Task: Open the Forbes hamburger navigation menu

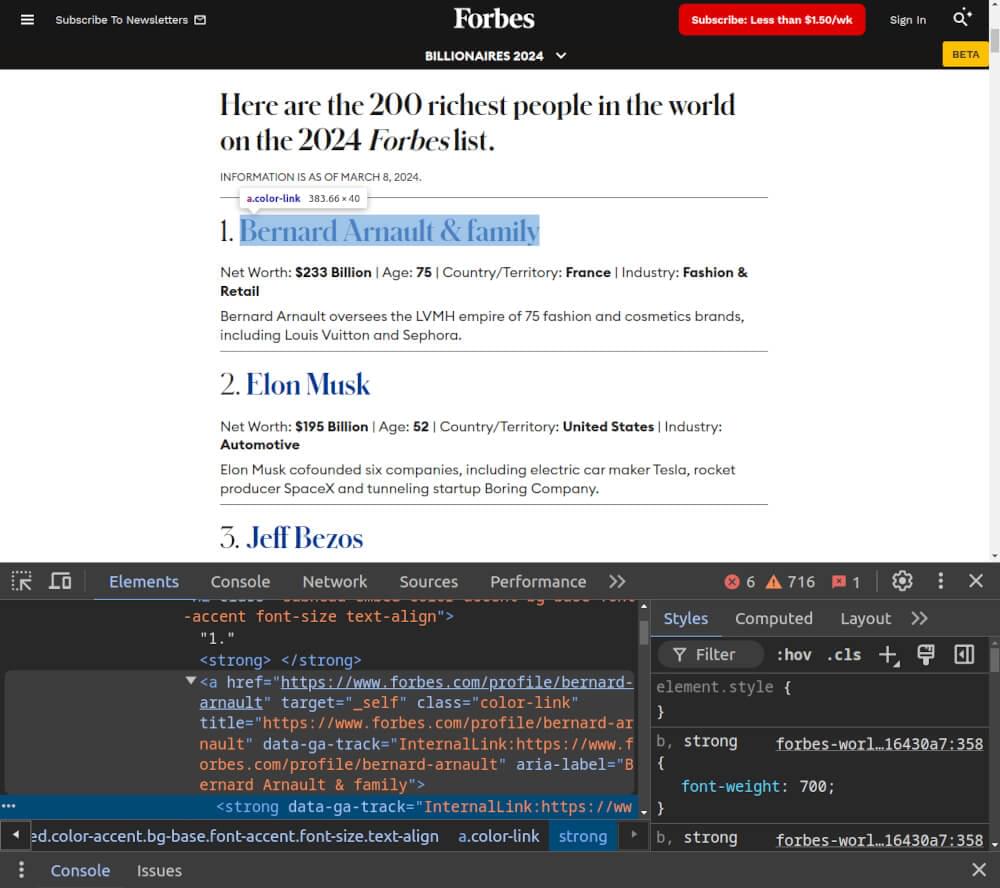Action: 27,18
